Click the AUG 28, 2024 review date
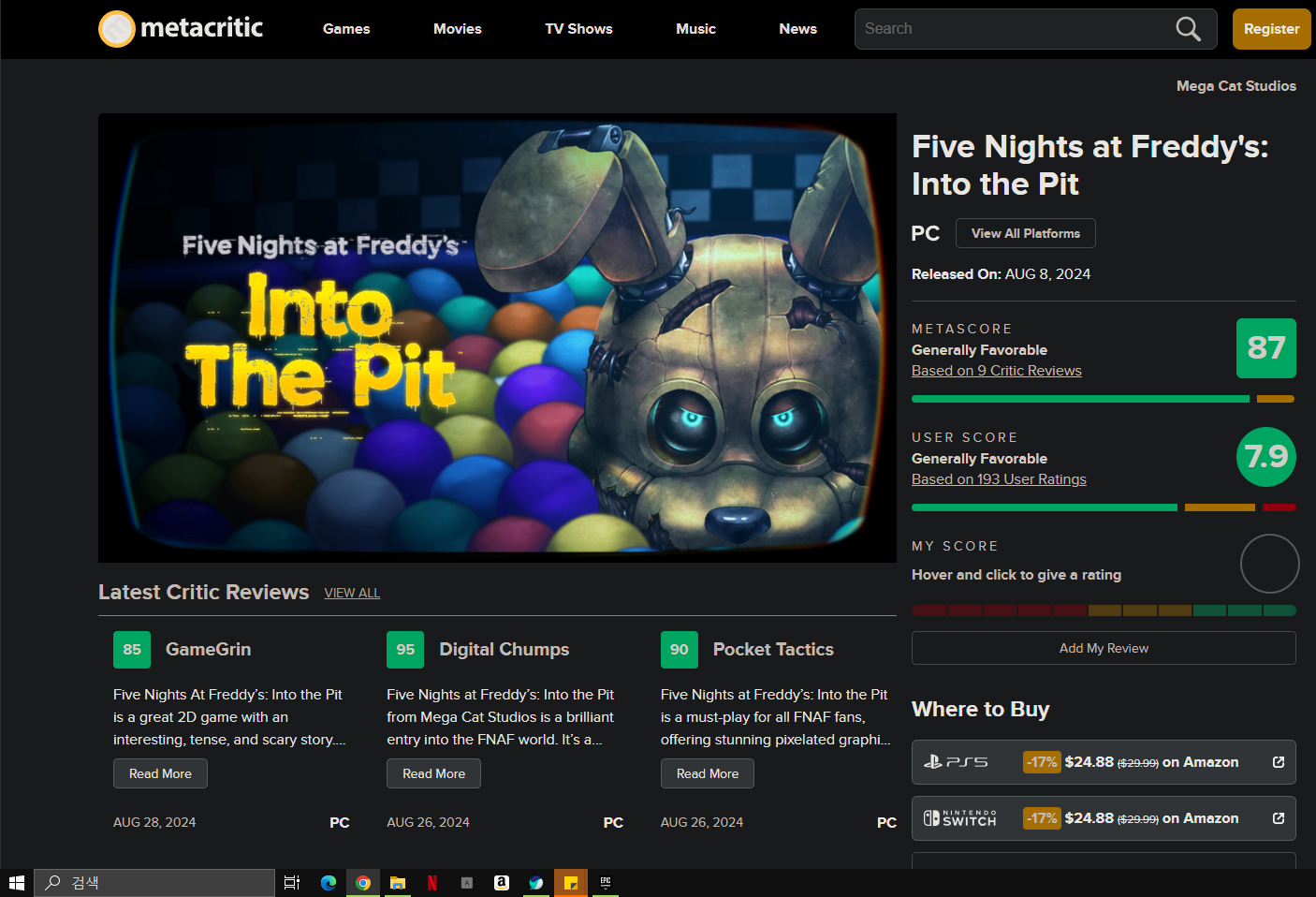Image resolution: width=1316 pixels, height=897 pixels. [x=154, y=822]
